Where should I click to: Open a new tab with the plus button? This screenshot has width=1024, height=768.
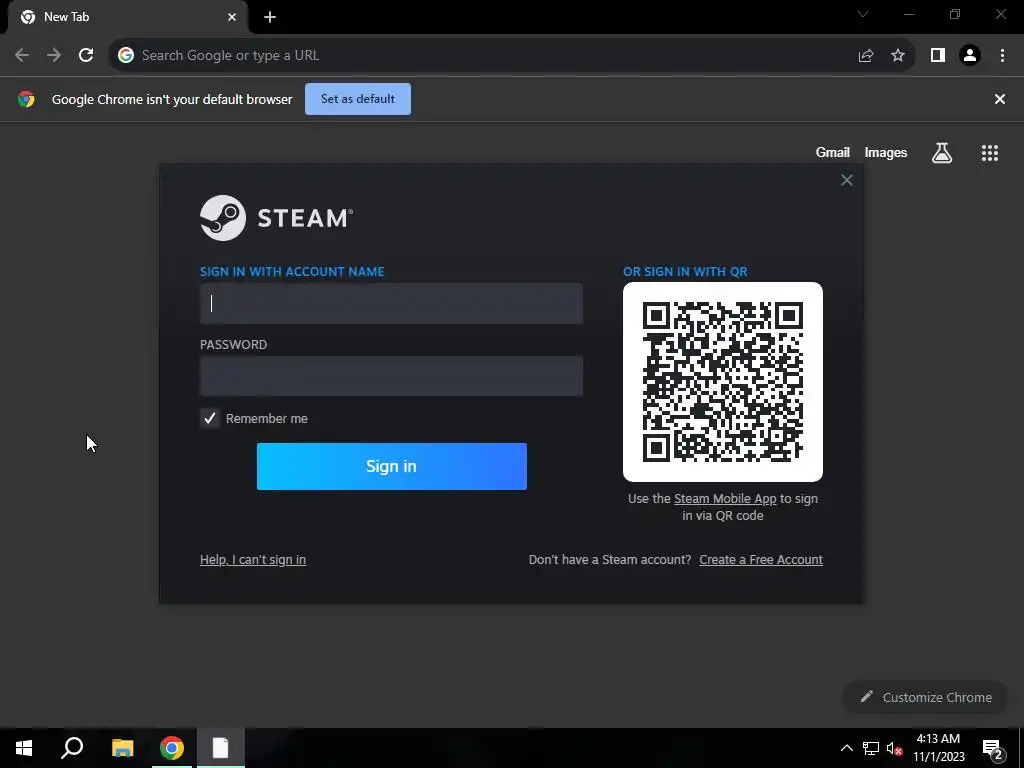[270, 17]
